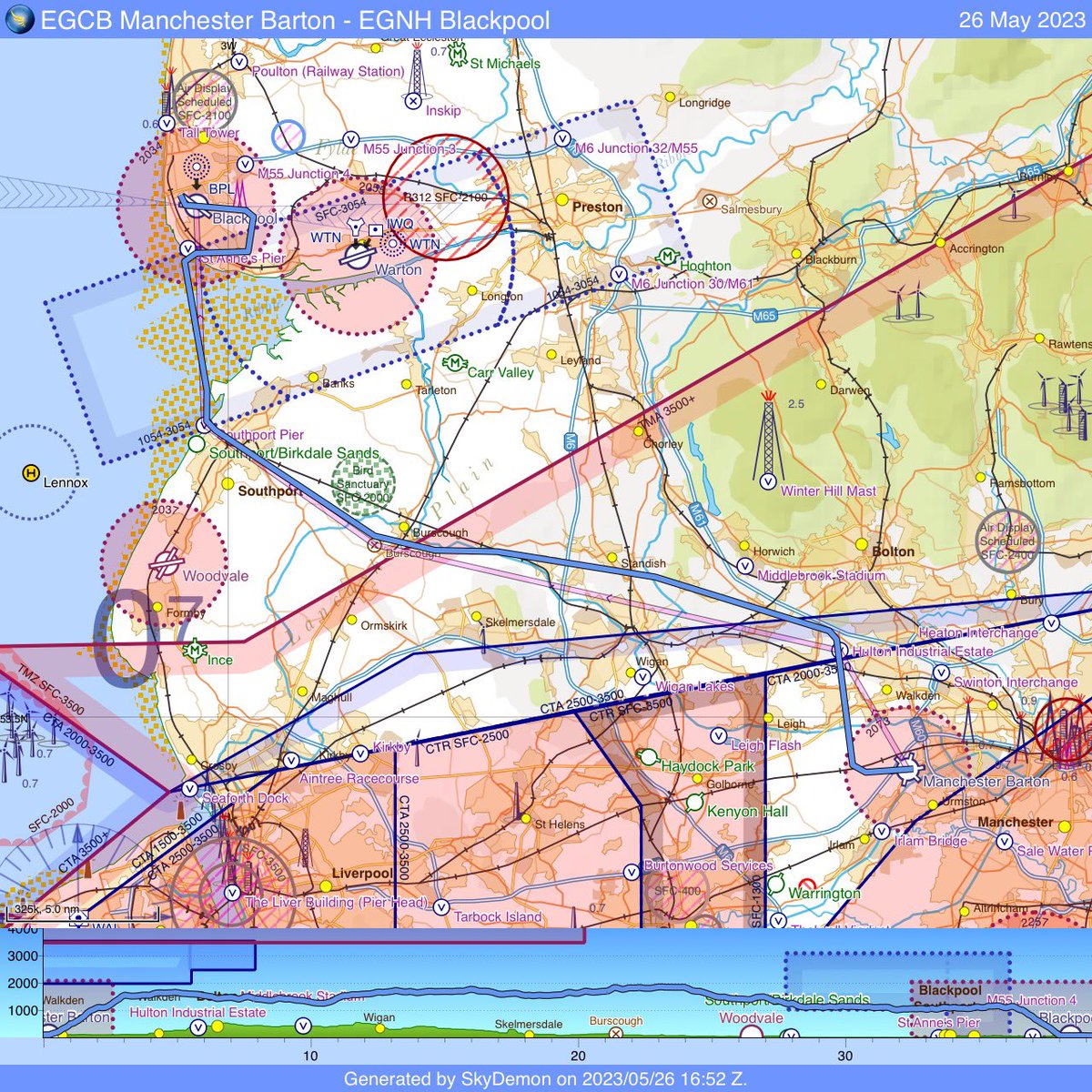Image resolution: width=1092 pixels, height=1092 pixels.
Task: Click the 'R312 SFC-2100' restricted area label
Action: click(x=447, y=197)
